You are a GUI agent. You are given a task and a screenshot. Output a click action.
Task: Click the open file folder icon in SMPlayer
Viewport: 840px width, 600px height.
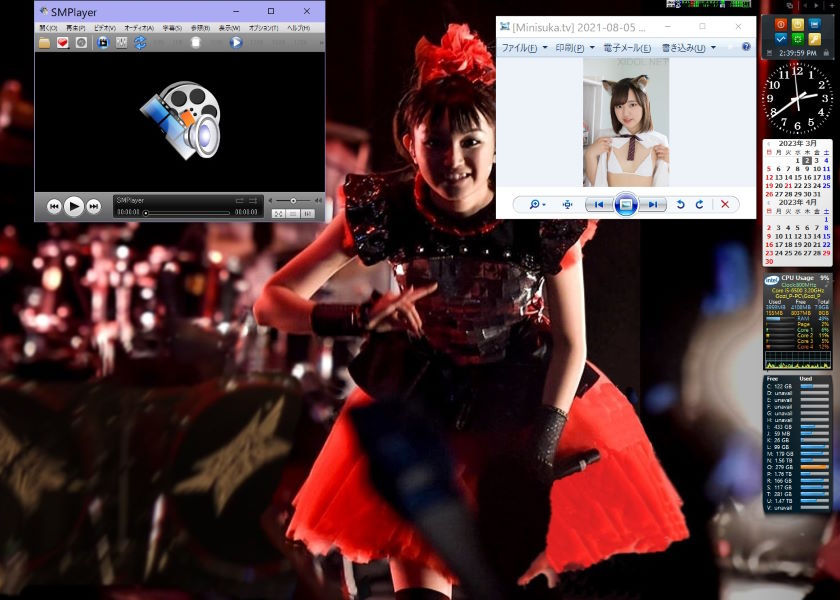44,43
